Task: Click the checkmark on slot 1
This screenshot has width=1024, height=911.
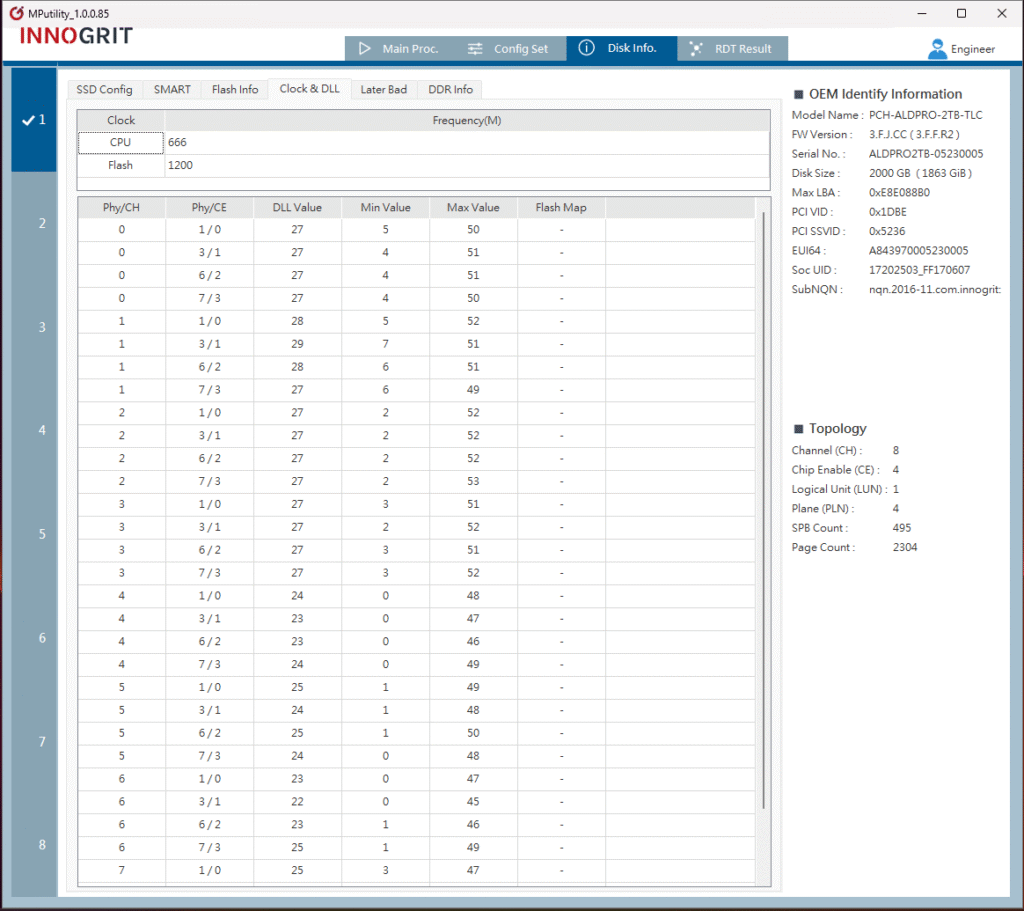Action: point(27,120)
